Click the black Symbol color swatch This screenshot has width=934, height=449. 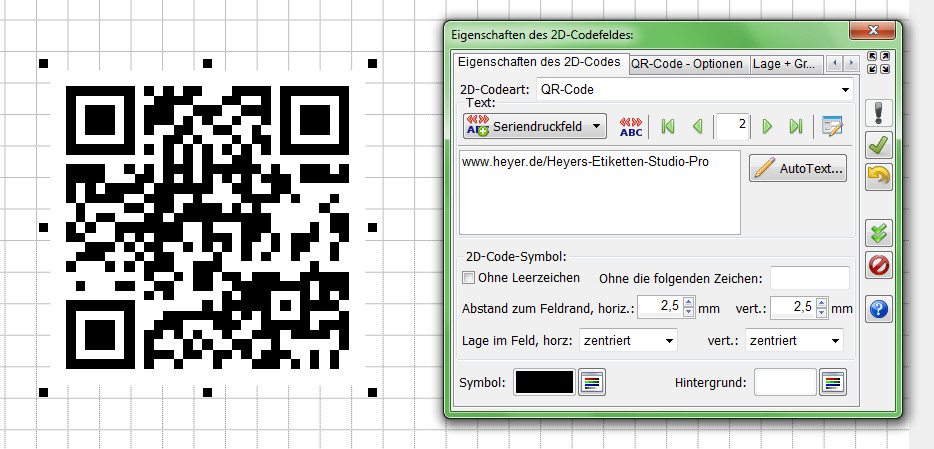544,382
